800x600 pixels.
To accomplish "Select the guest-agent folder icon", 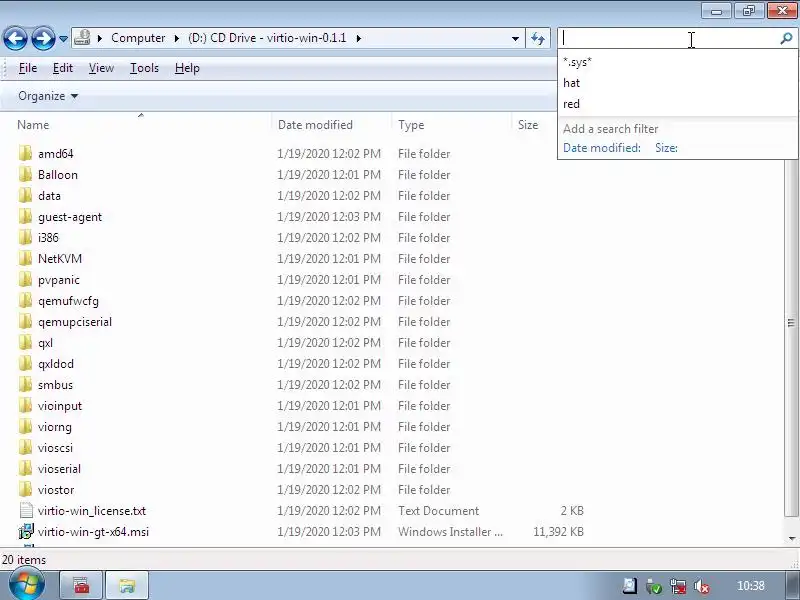I will 25,216.
